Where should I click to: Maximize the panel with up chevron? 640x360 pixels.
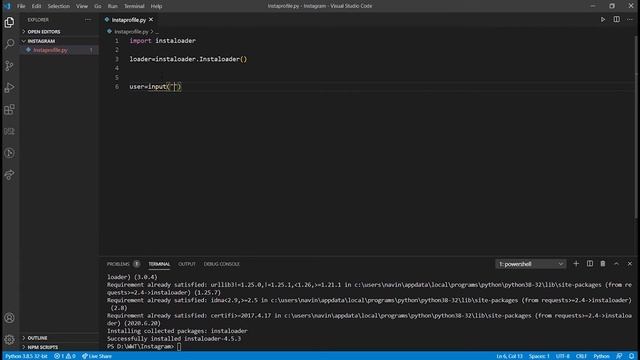(616, 264)
